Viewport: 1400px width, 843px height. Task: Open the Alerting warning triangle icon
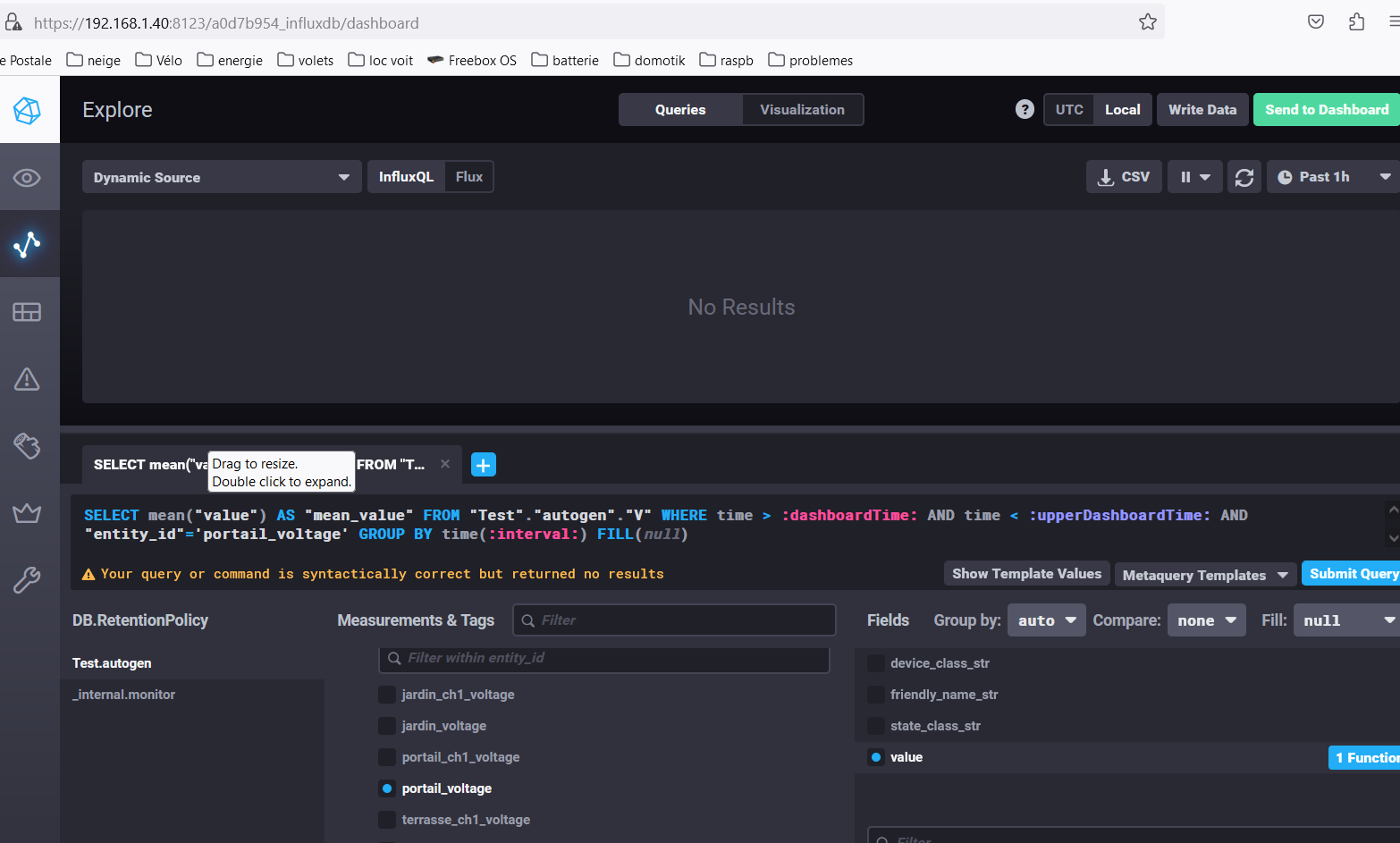[27, 379]
